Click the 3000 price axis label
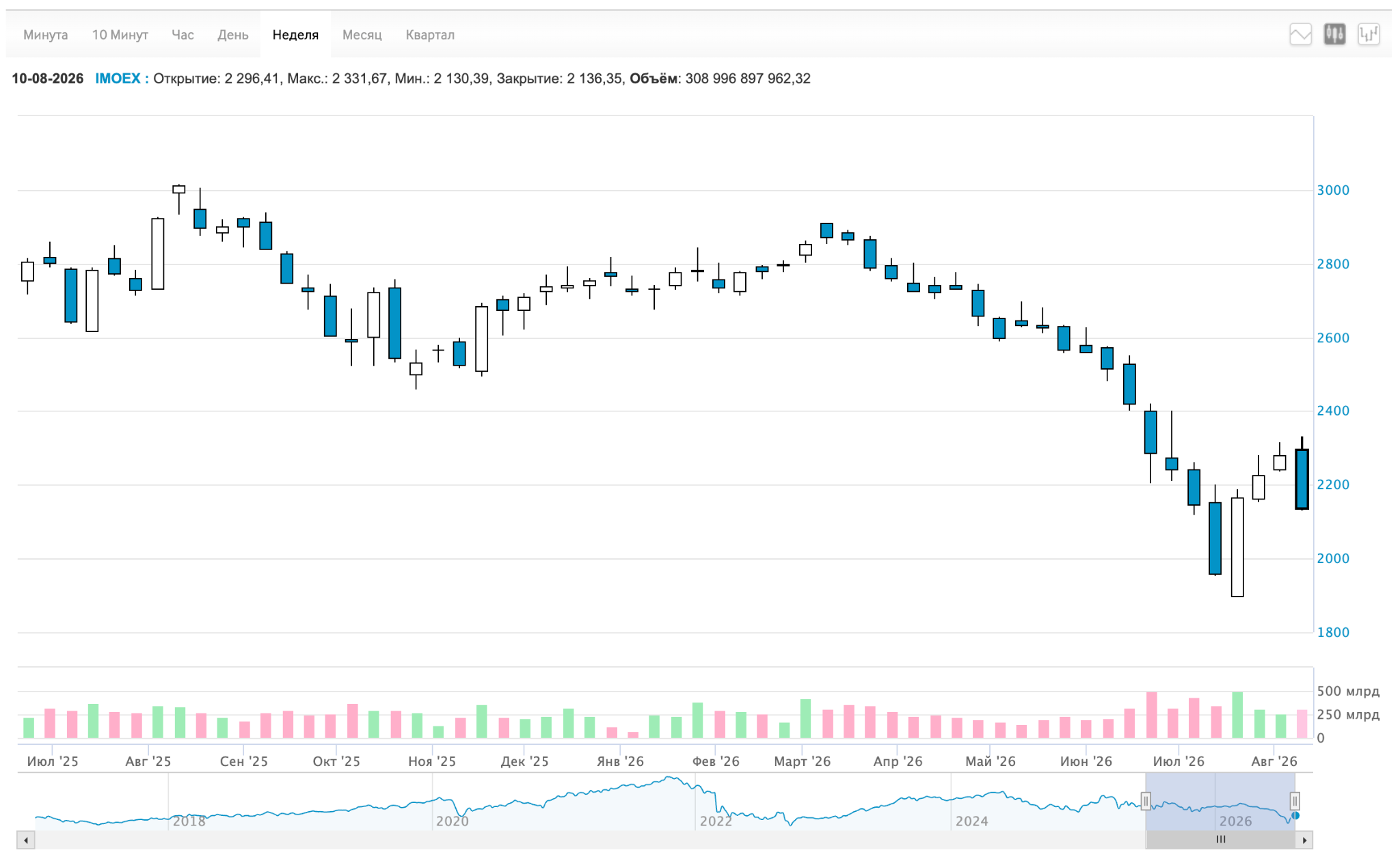 [1333, 191]
